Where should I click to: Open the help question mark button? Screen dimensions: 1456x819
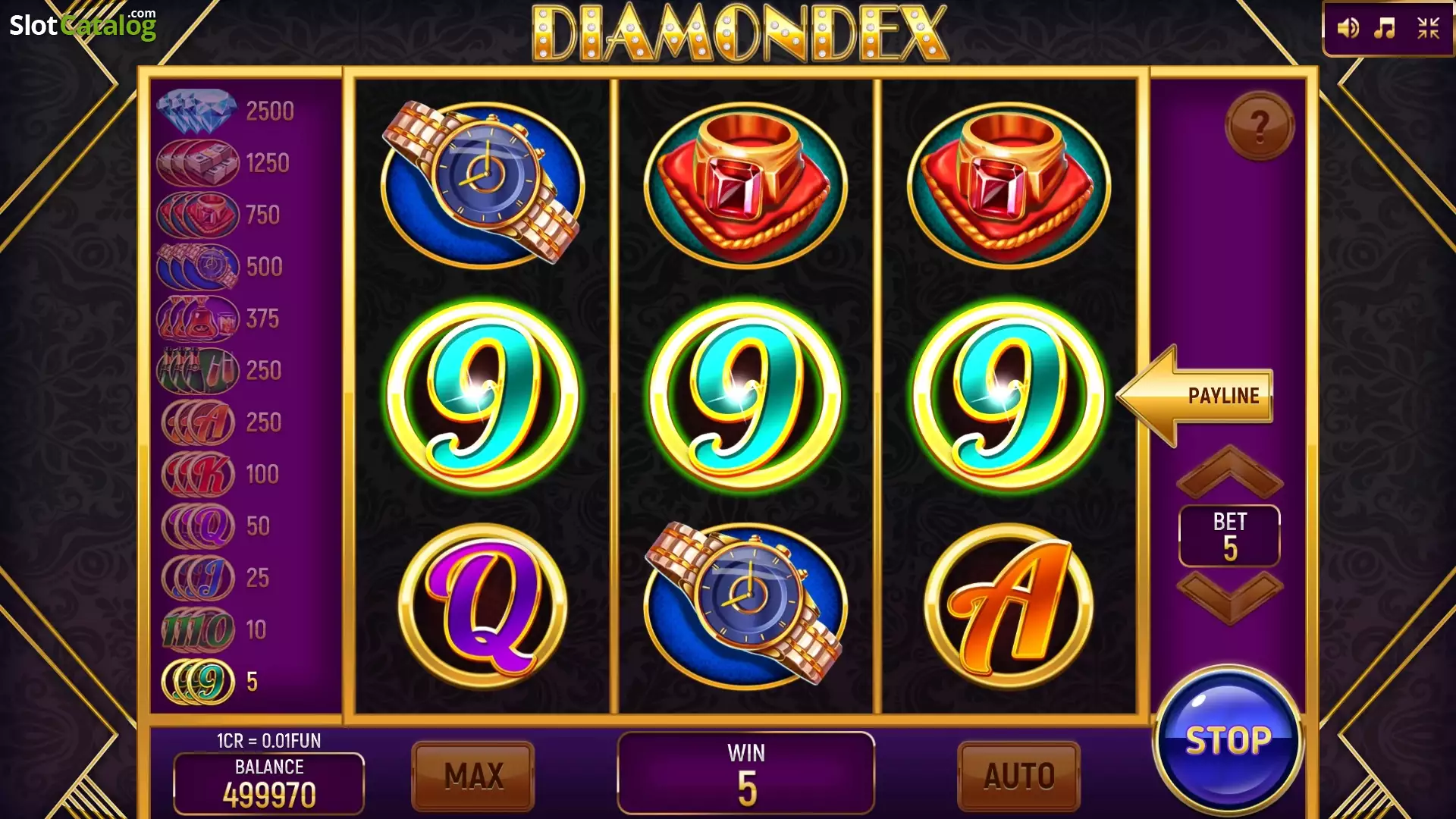(1260, 126)
